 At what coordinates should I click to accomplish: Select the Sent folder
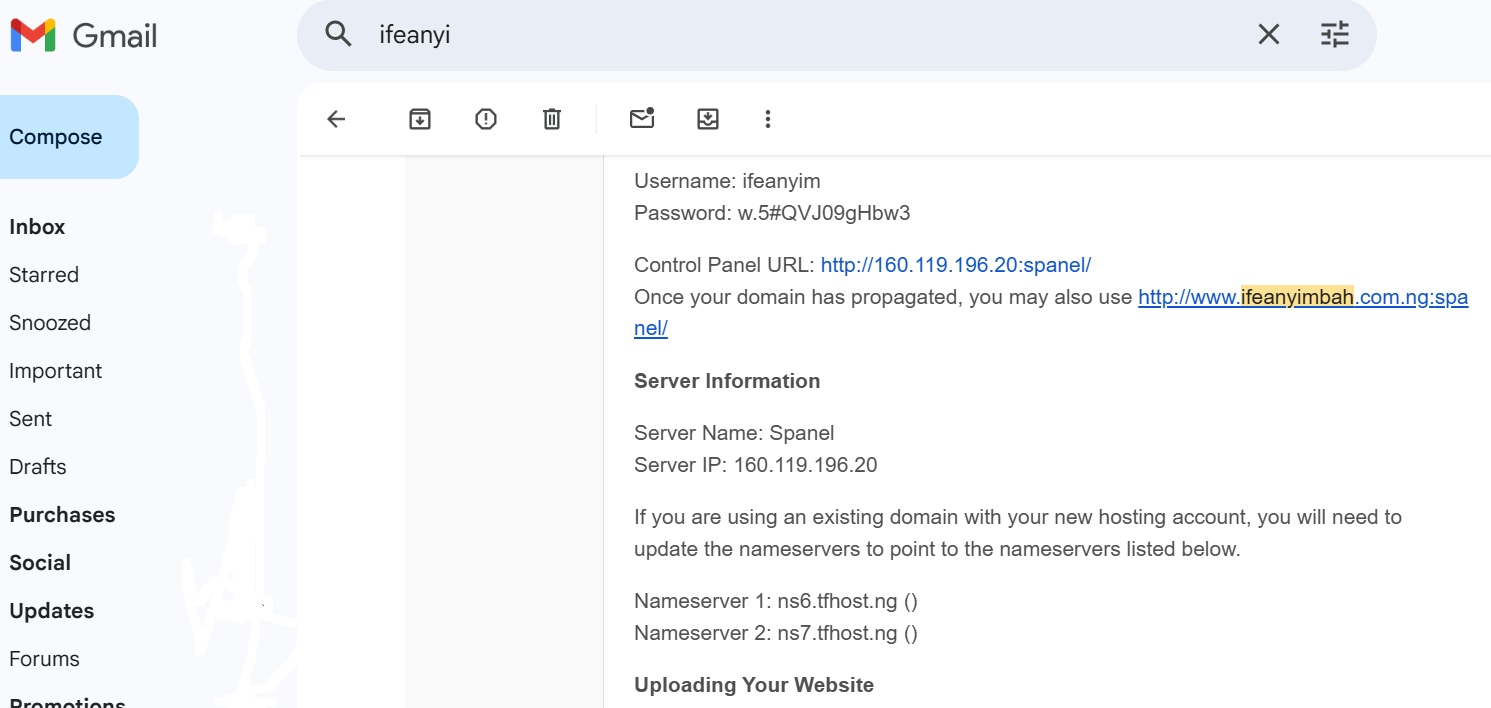pyautogui.click(x=30, y=419)
